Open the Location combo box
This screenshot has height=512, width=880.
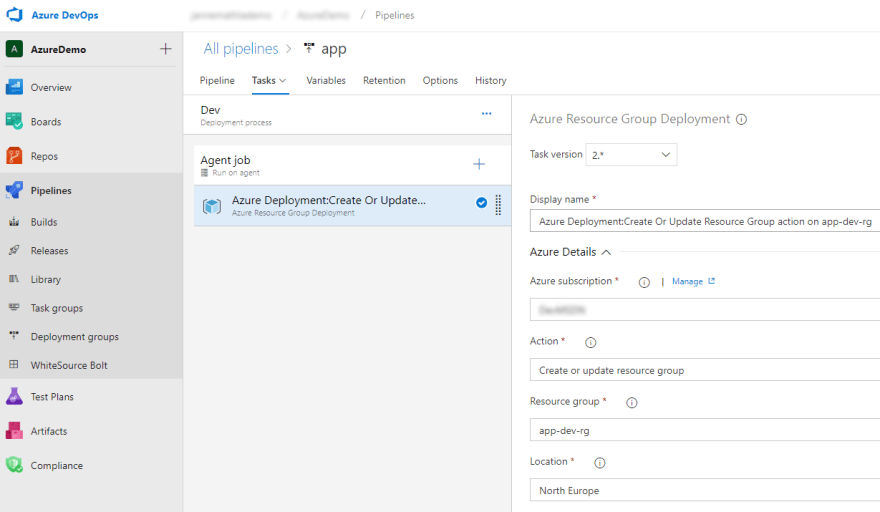[x=705, y=490]
